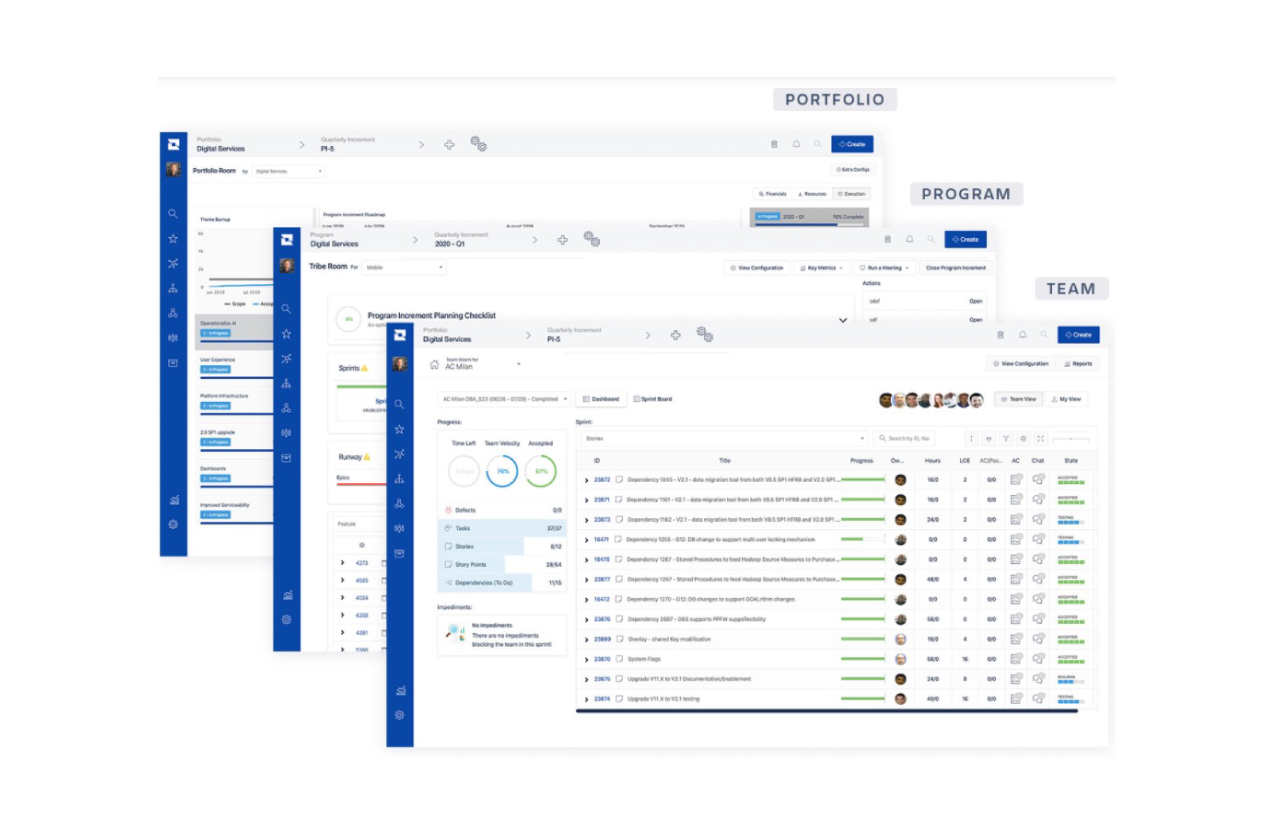This screenshot has width=1272, height=833.
Task: Open the gear settings in Program window sidebar
Action: [286, 619]
